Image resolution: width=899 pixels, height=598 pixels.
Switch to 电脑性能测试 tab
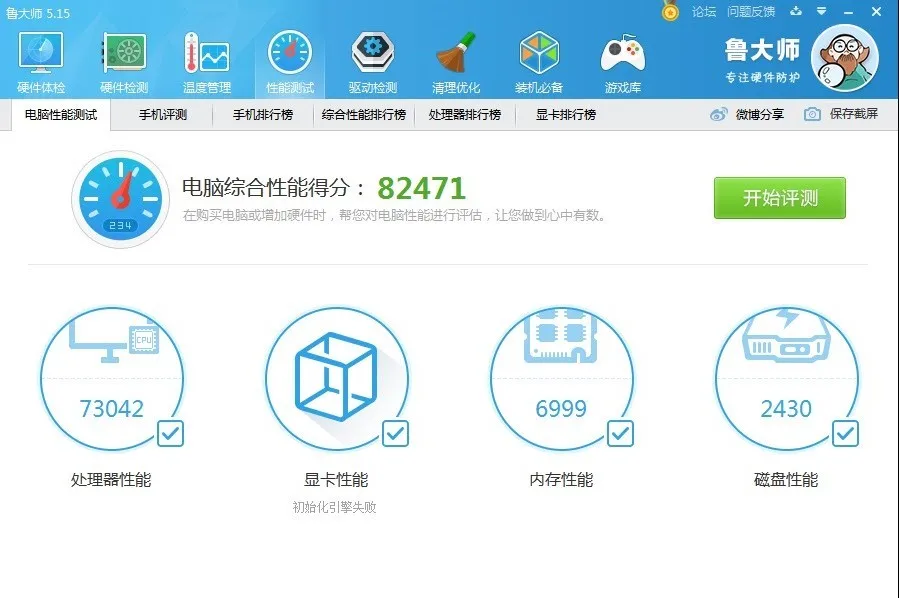tap(61, 115)
